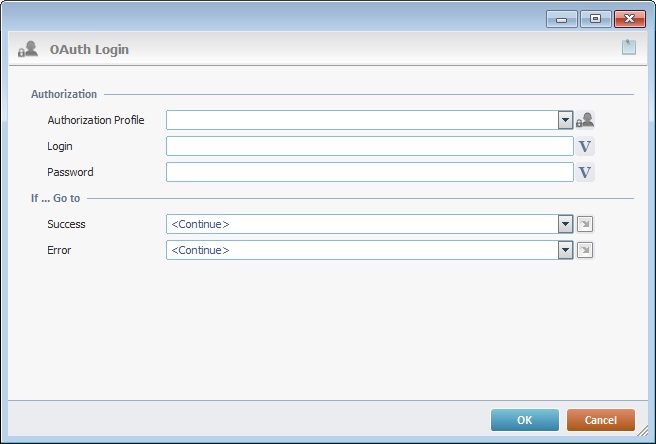Click variable V icon beside Password field
This screenshot has height=444, width=656.
(585, 172)
